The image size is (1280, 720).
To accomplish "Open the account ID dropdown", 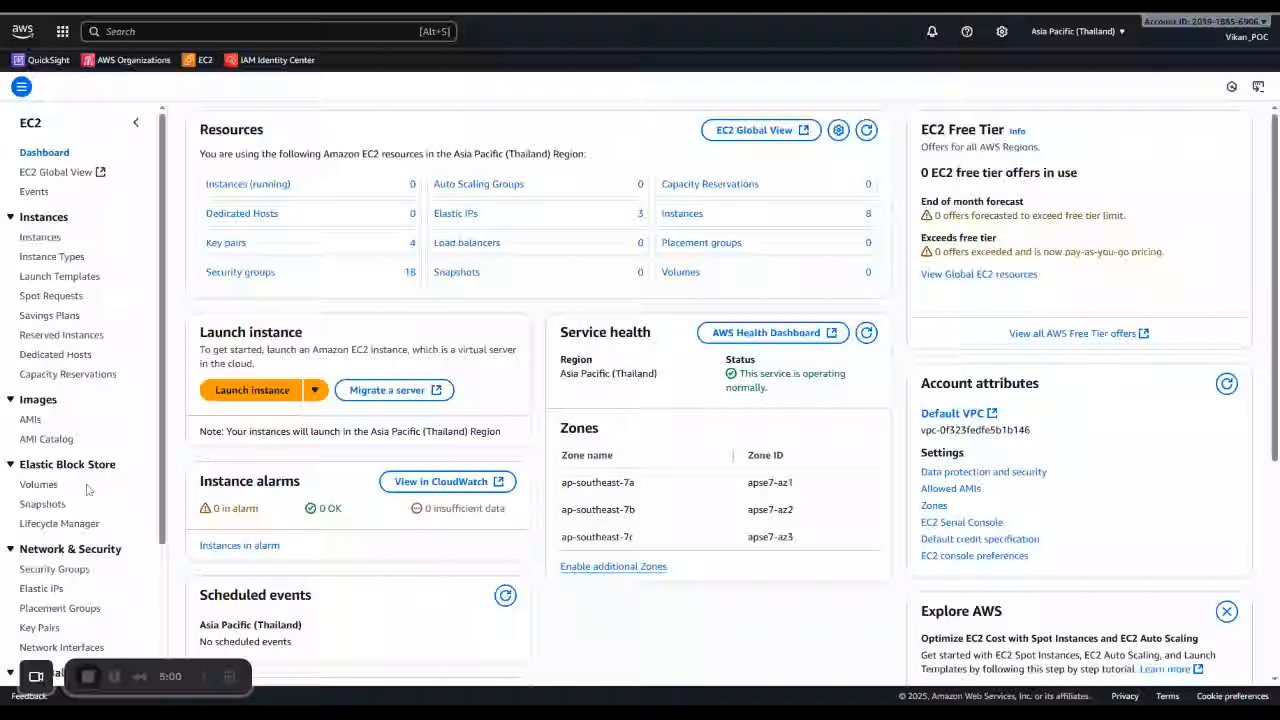I will tap(1206, 21).
